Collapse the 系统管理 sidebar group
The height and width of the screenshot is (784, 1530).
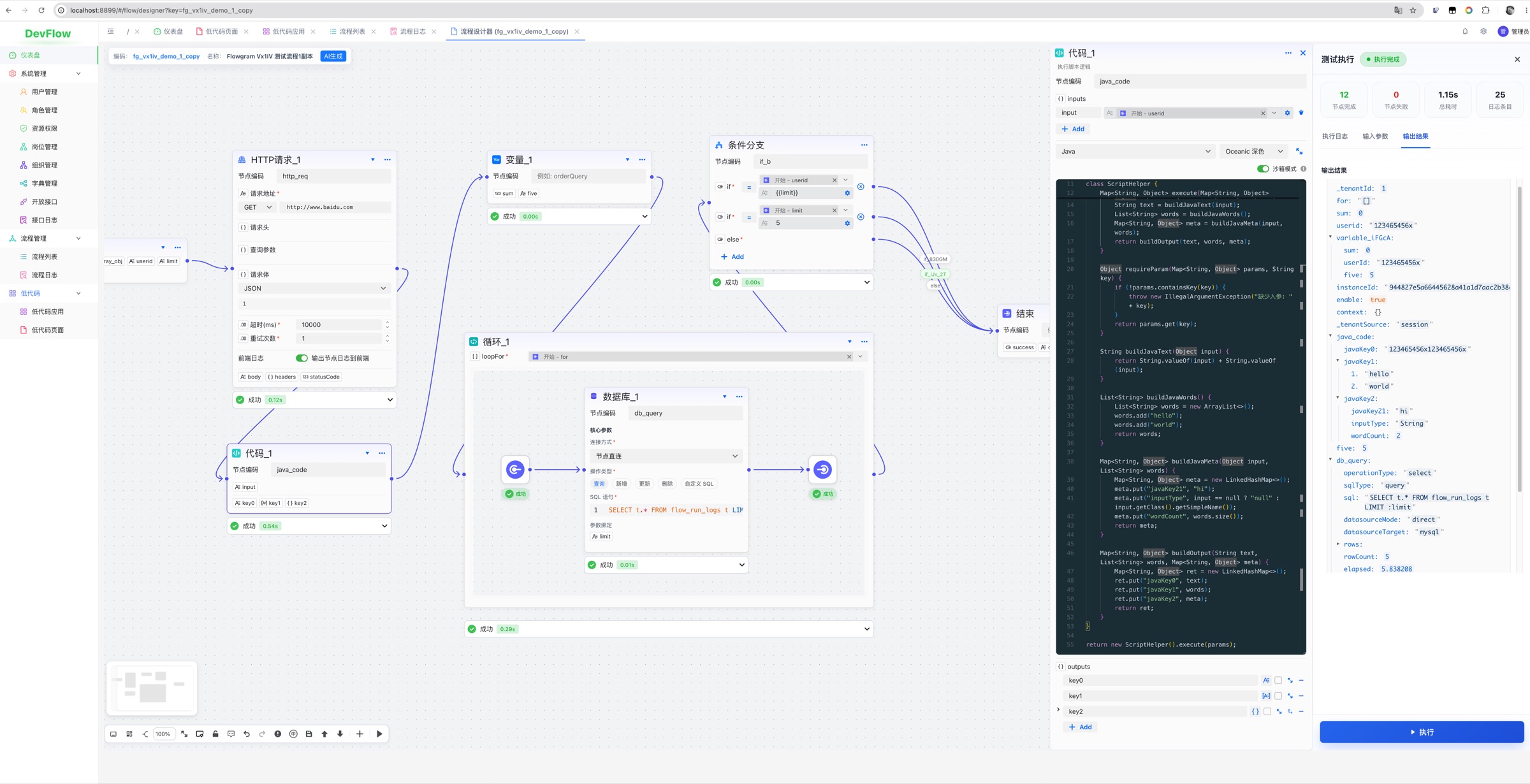(49, 73)
